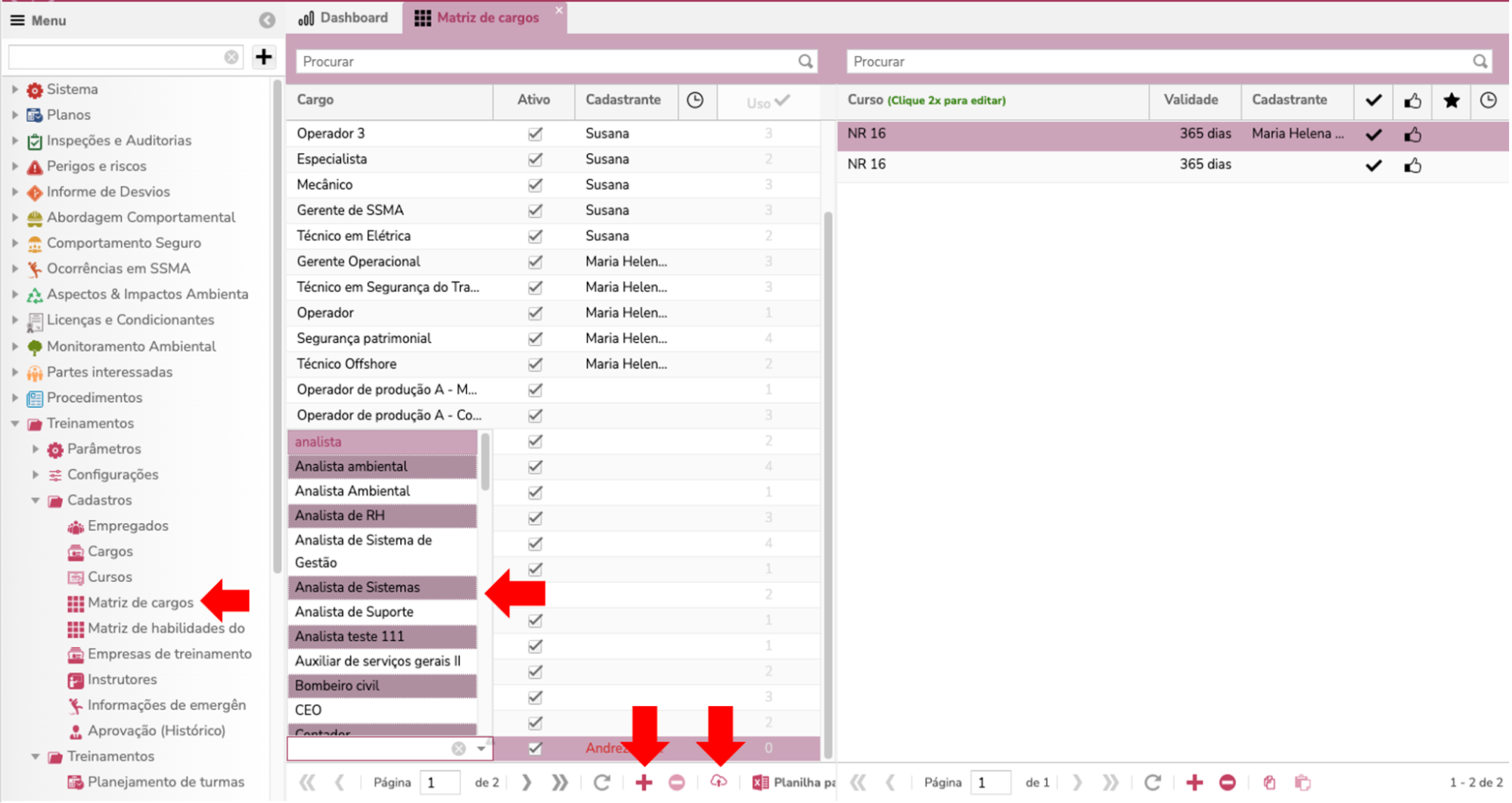The height and width of the screenshot is (803, 1512).
Task: Uncheck the Ativo checkbox for Operador 3
Action: click(535, 134)
